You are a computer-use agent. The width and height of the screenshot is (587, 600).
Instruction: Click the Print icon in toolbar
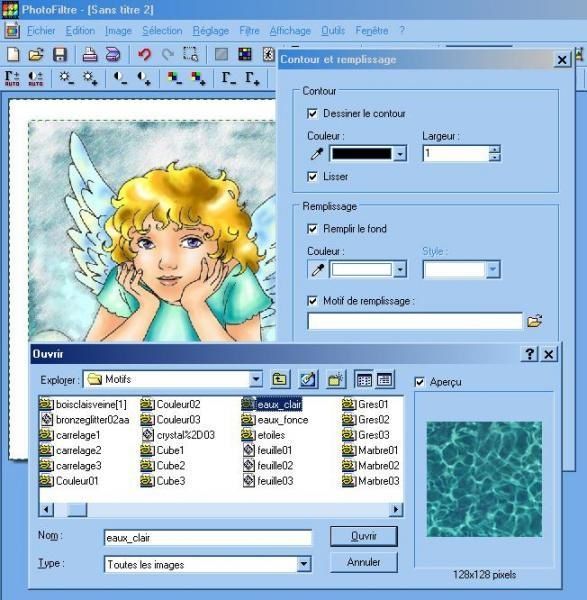pyautogui.click(x=90, y=54)
